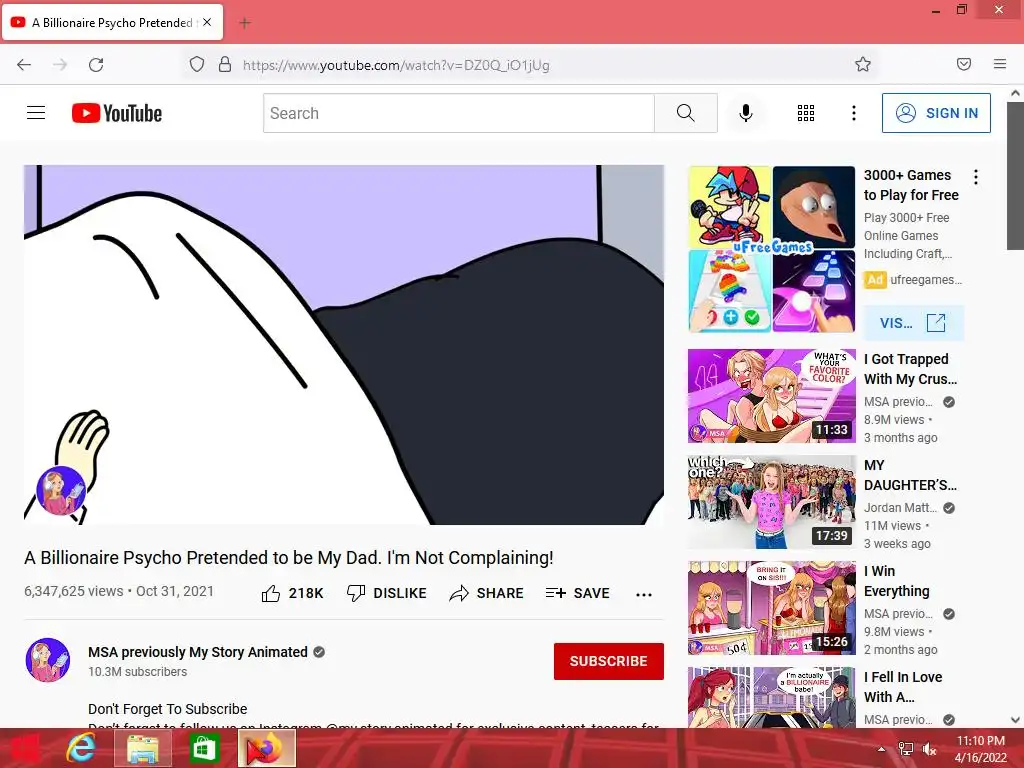This screenshot has width=1024, height=768.
Task: Click the scrollbar up arrow
Action: coord(1015,93)
